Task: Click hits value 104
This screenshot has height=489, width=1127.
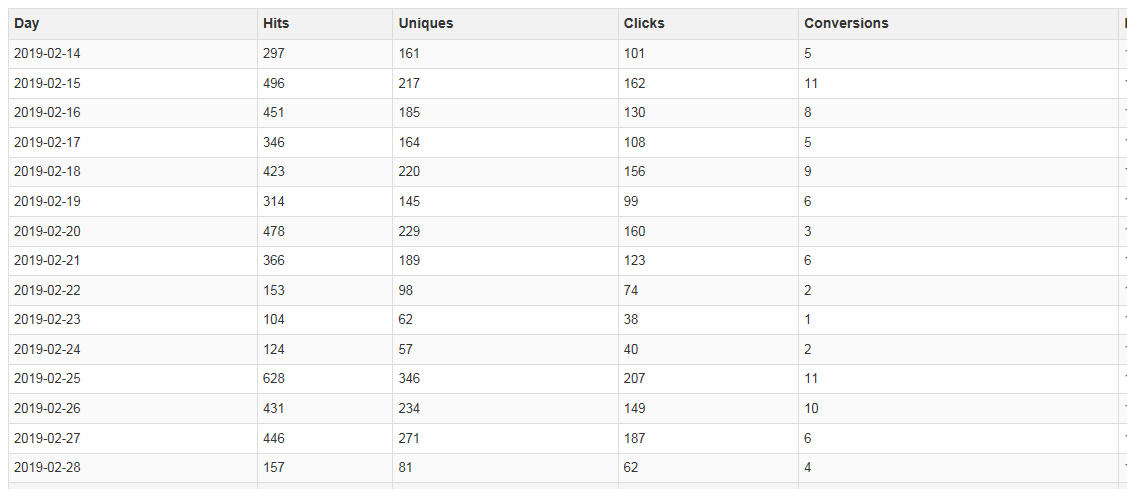Action: click(x=274, y=320)
